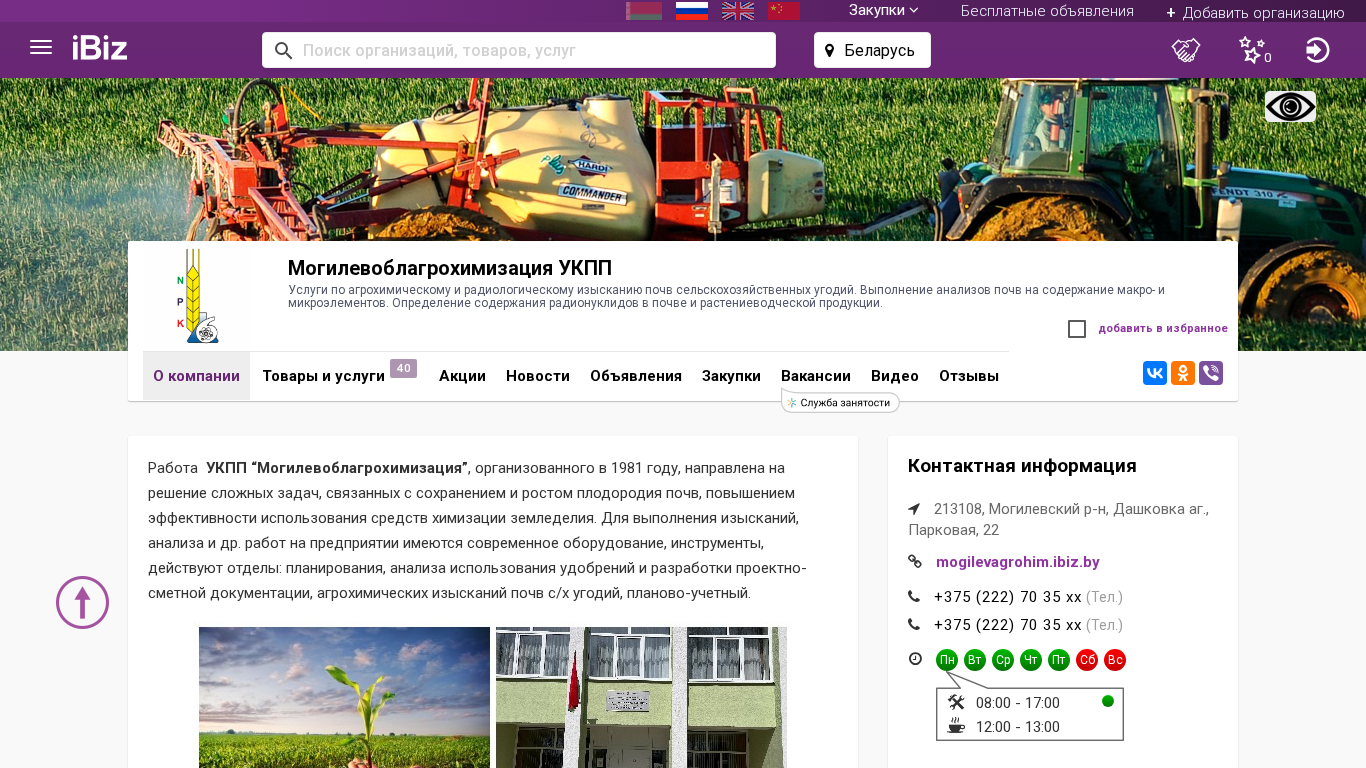Open the building facade photo thumbnail
Screen dimensions: 1366x768
641,697
